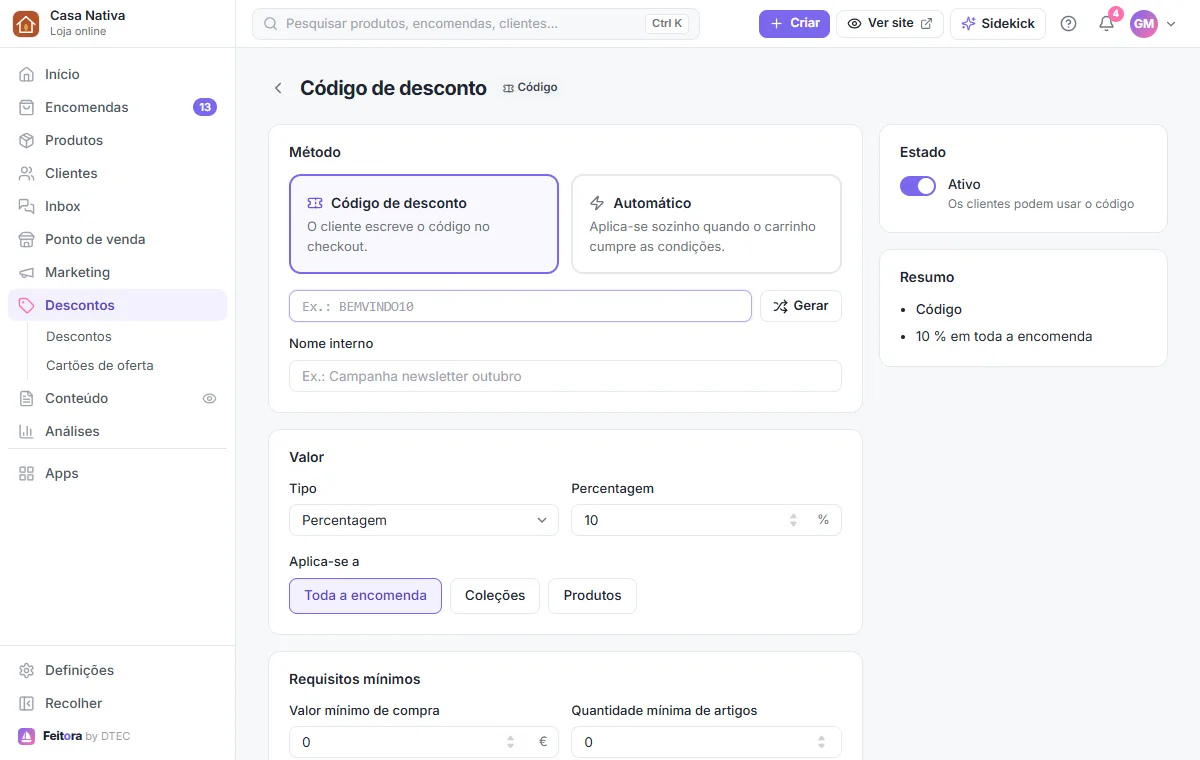Open the Descontos submenu item

pos(79,337)
